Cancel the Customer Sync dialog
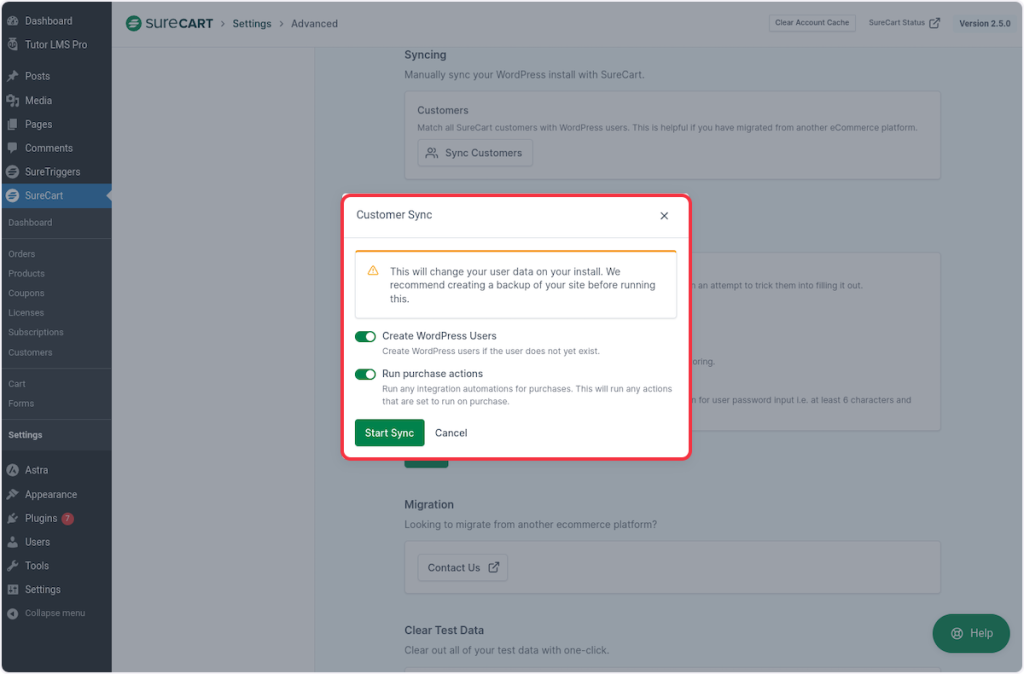The height and width of the screenshot is (674, 1024). [451, 433]
